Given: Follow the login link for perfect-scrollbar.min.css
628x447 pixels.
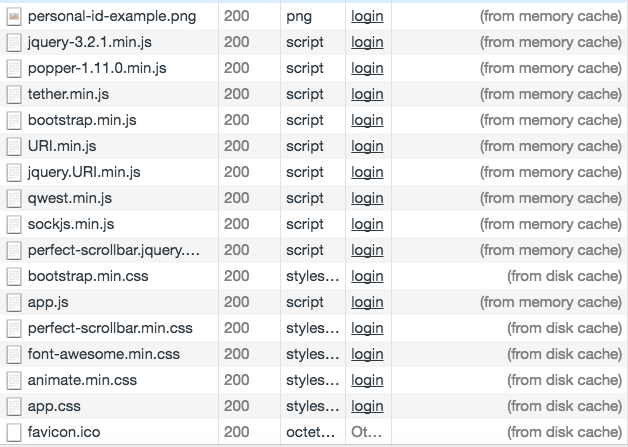Looking at the screenshot, I should pyautogui.click(x=367, y=329).
